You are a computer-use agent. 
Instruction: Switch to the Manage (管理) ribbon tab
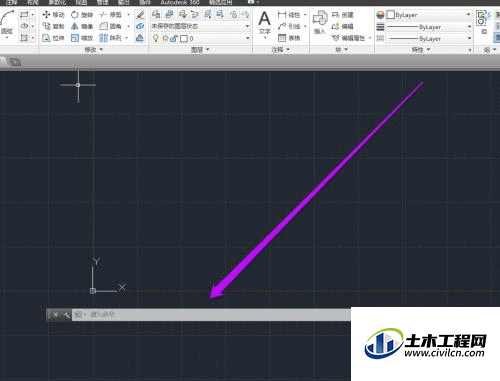102,2
